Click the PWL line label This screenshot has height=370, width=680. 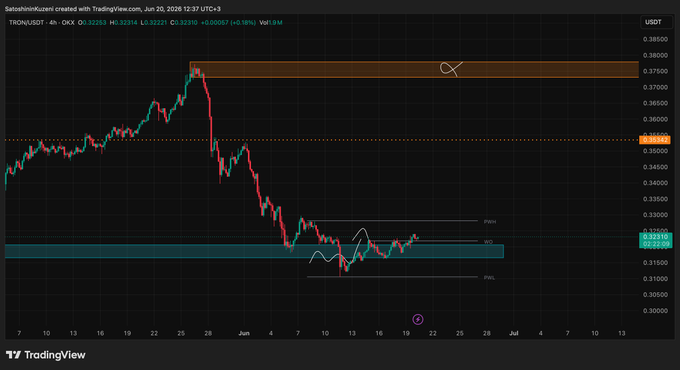coord(489,278)
